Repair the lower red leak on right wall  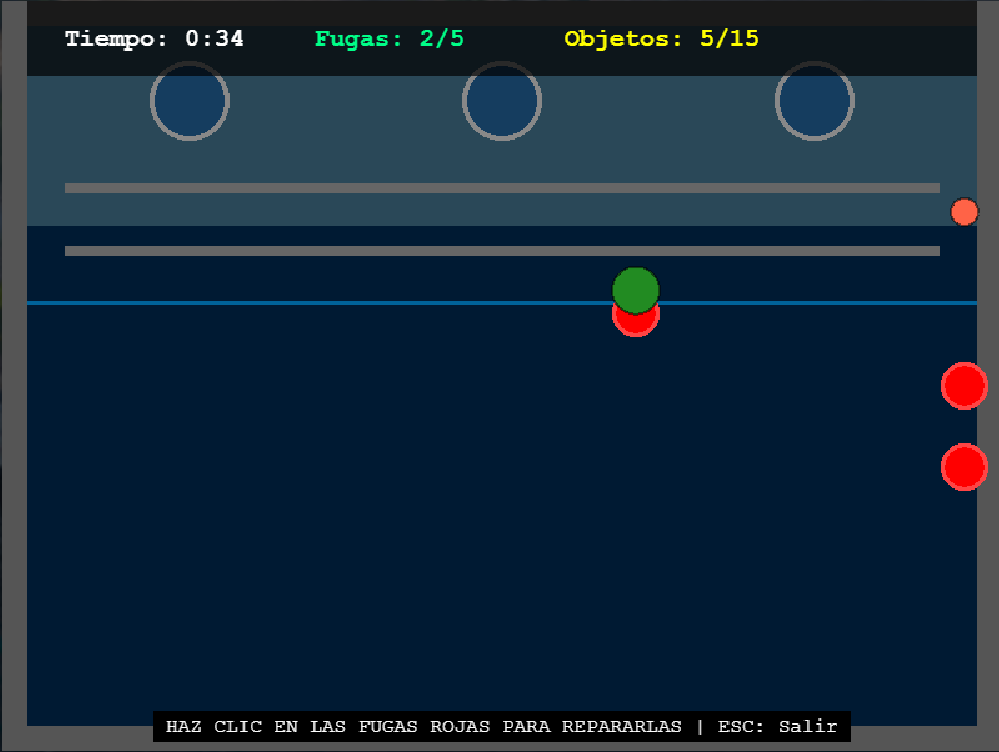click(x=964, y=467)
